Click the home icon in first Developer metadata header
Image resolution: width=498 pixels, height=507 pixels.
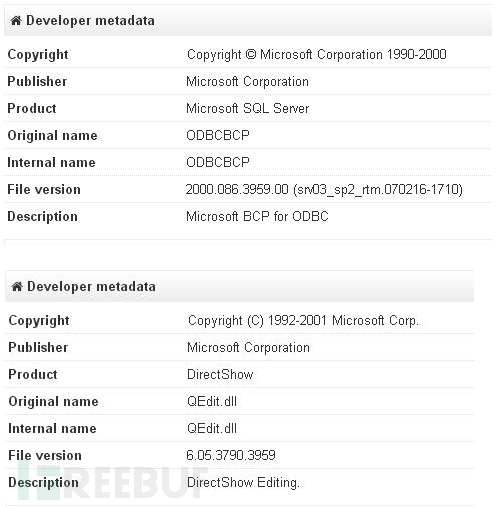click(16, 21)
